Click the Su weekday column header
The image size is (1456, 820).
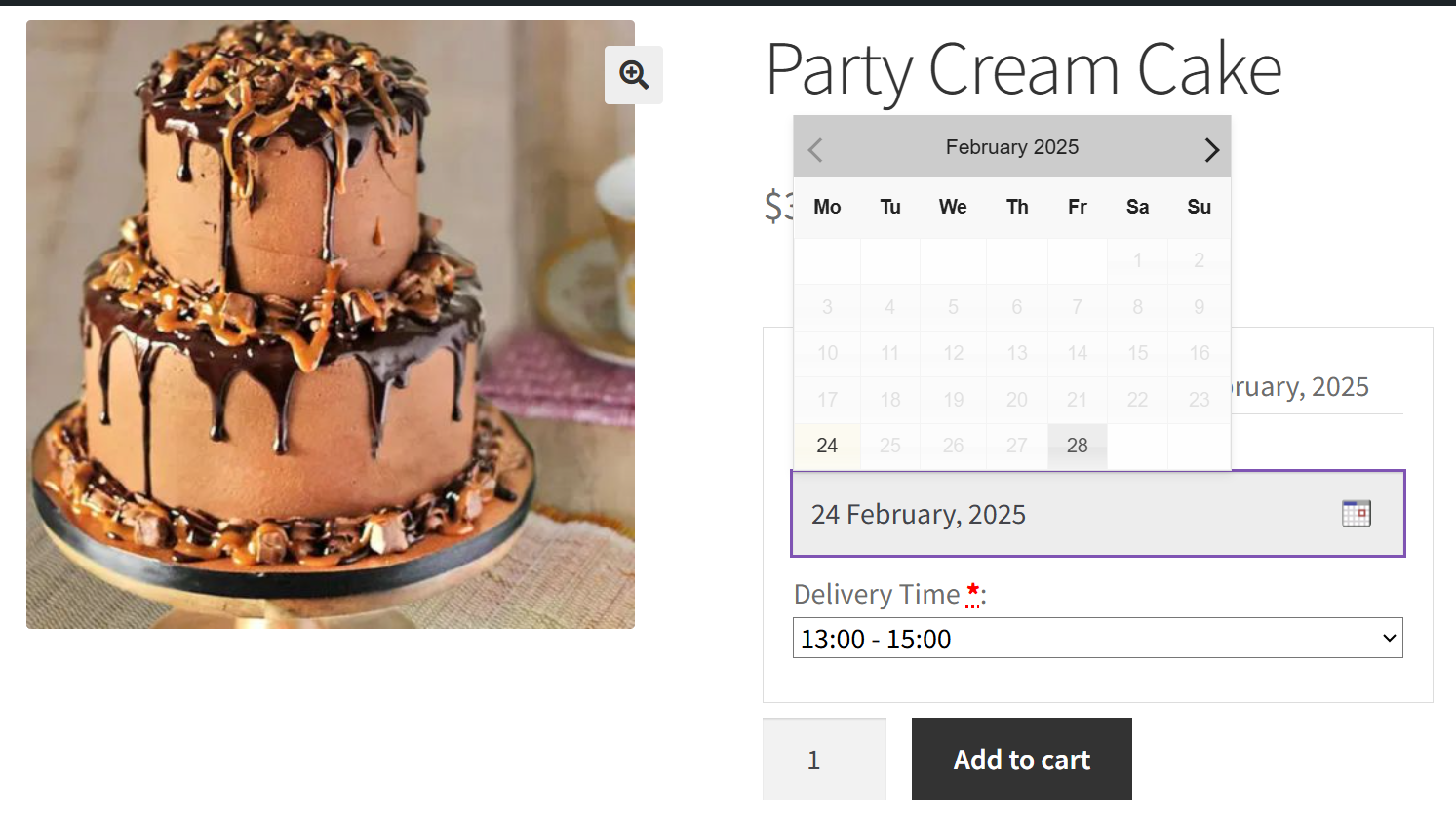[x=1199, y=207]
